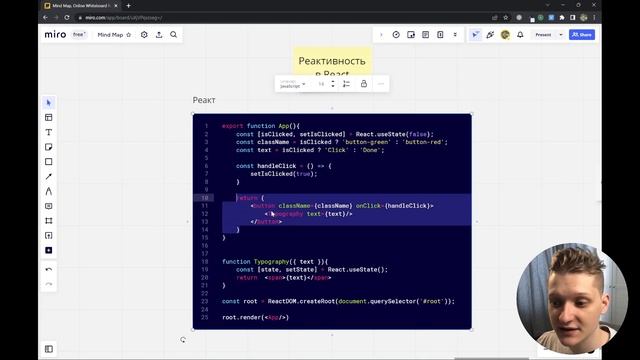640x360 pixels.
Task: Increase or decrease code font size stepper
Action: pos(333,84)
